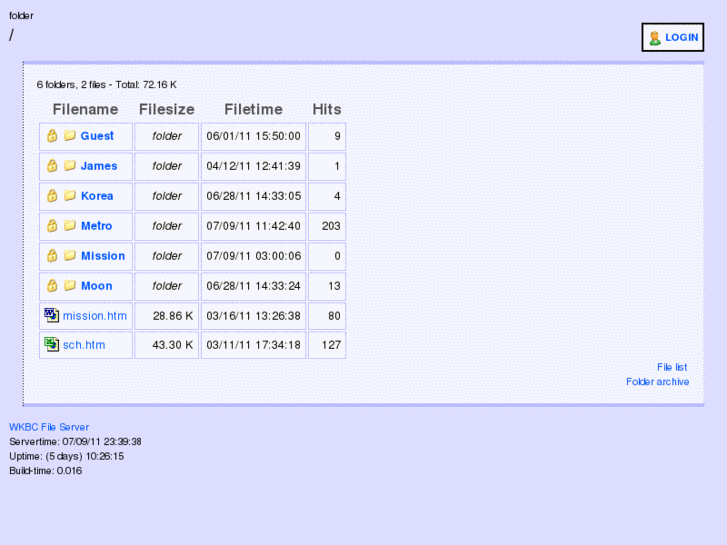Click the lock icon beside Mission
Viewport: 727px width, 545px height.
pos(52,256)
